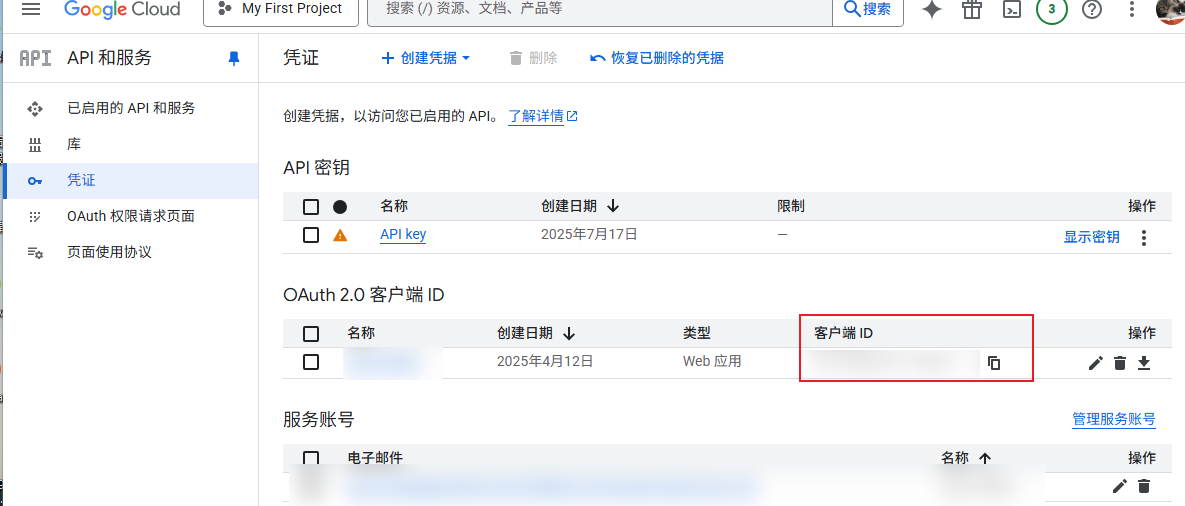Open the help question mark icon
Viewport: 1185px width, 506px height.
click(1092, 10)
